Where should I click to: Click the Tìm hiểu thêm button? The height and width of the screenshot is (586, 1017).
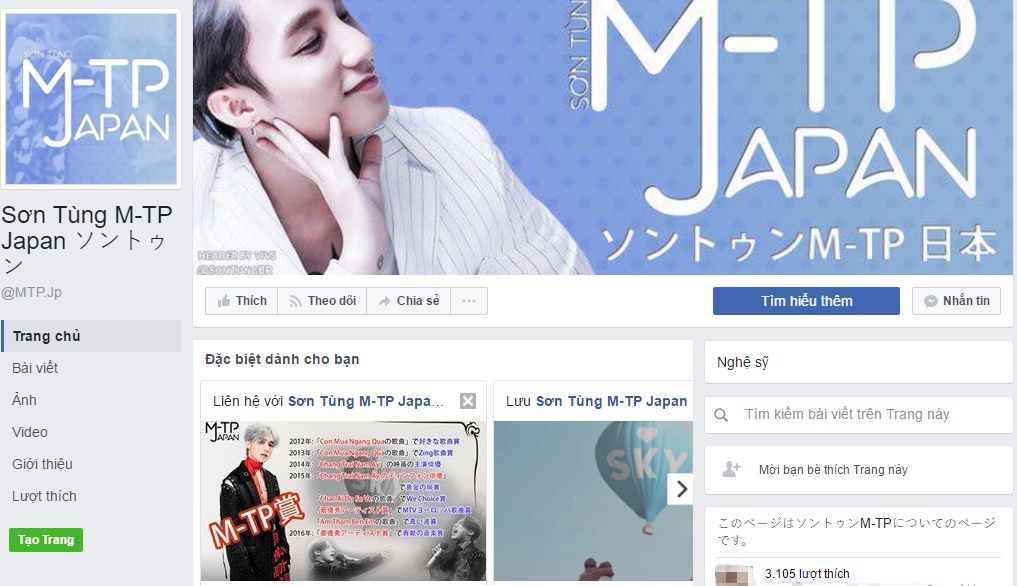pyautogui.click(x=806, y=301)
